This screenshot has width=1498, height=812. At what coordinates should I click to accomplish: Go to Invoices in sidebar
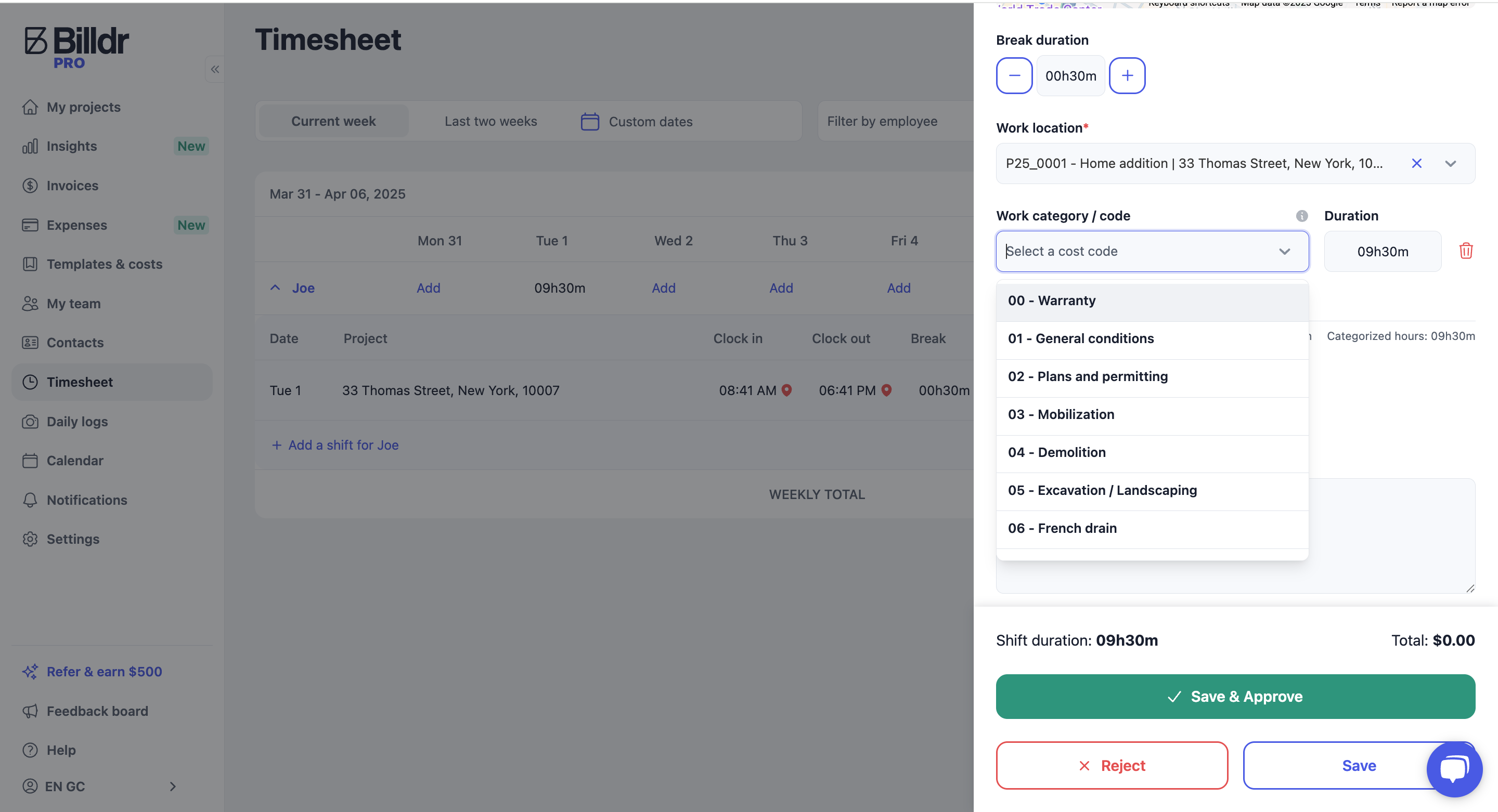(x=72, y=186)
